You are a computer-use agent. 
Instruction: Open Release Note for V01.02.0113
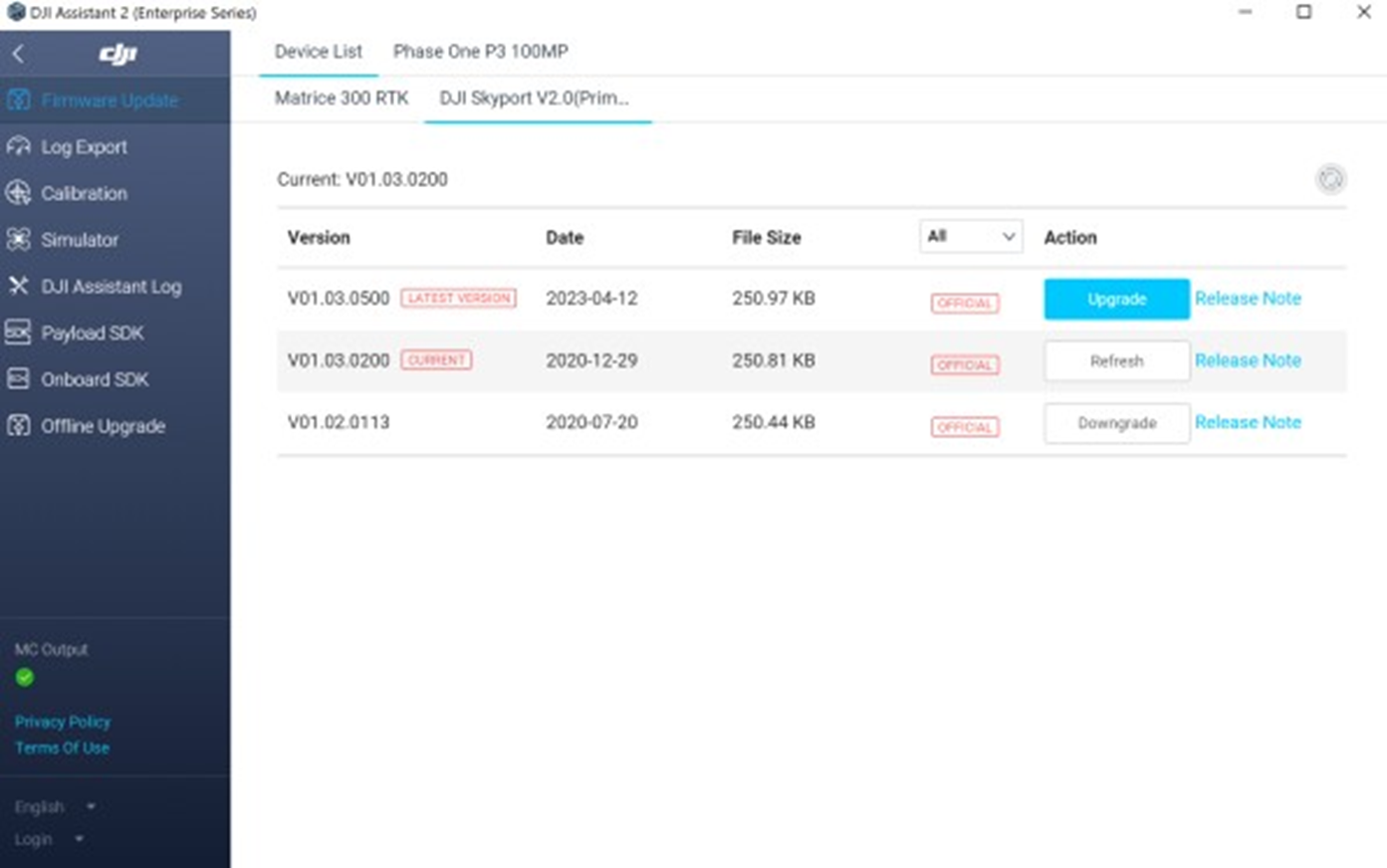[1248, 422]
